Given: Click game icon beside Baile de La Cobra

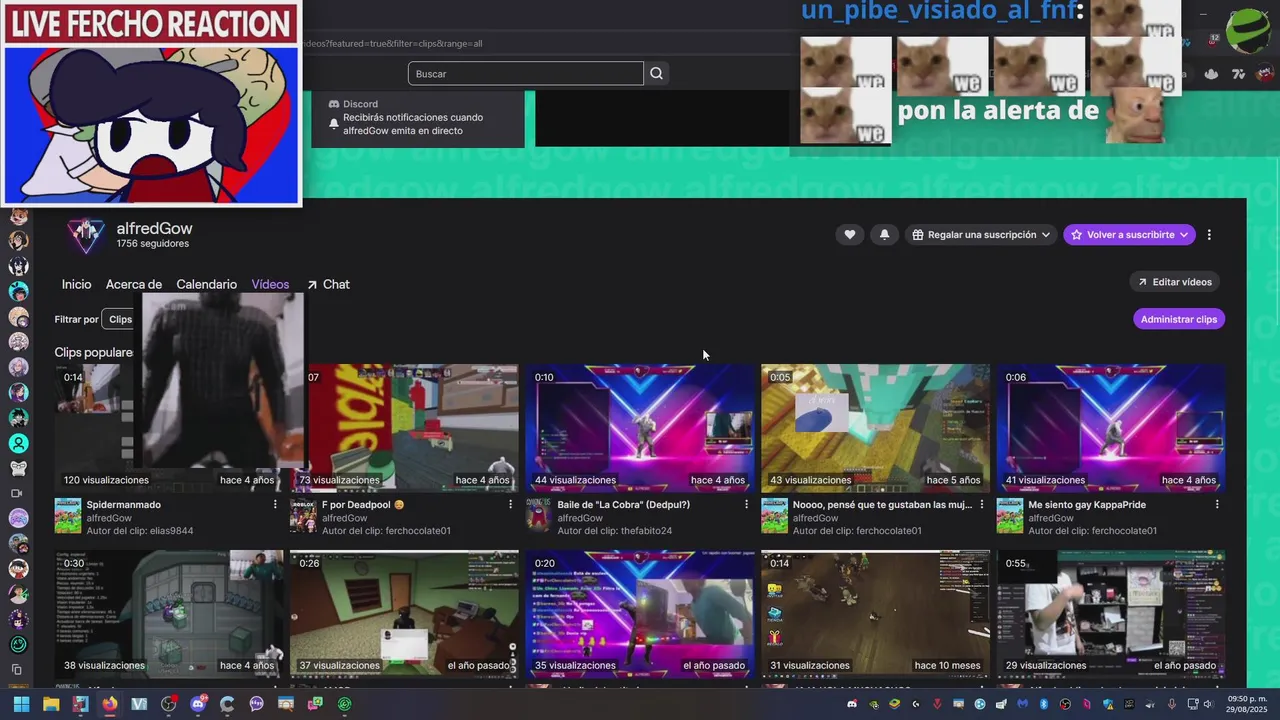Looking at the screenshot, I should [539, 516].
